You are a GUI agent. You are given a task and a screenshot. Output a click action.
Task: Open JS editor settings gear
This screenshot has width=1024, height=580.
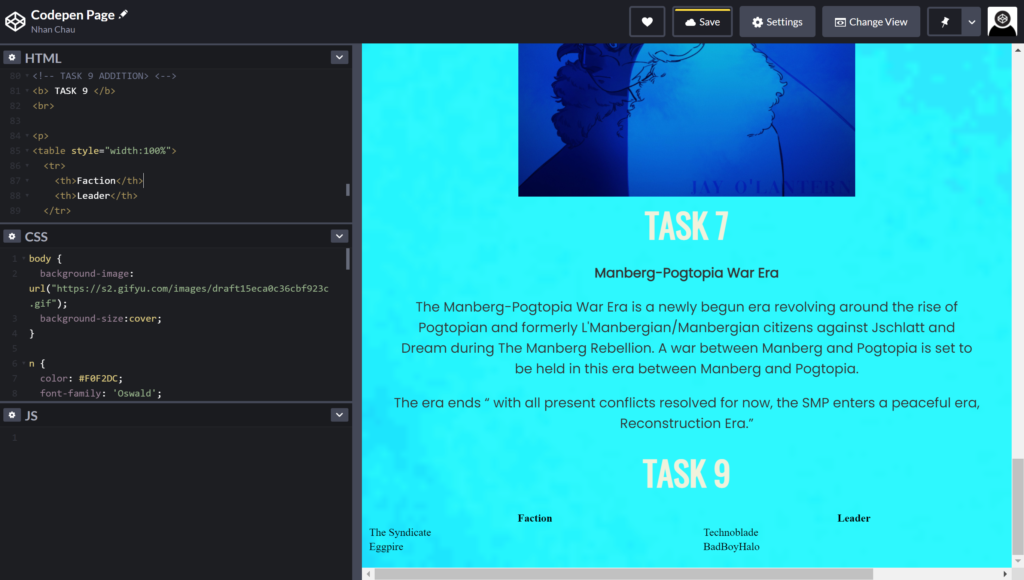12,415
